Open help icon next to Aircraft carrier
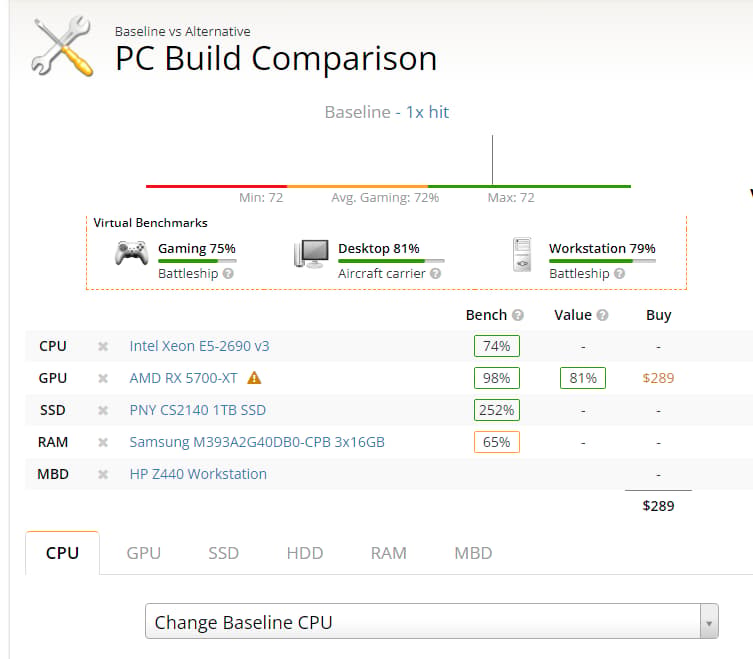Viewport: 753px width, 659px height. coord(435,273)
